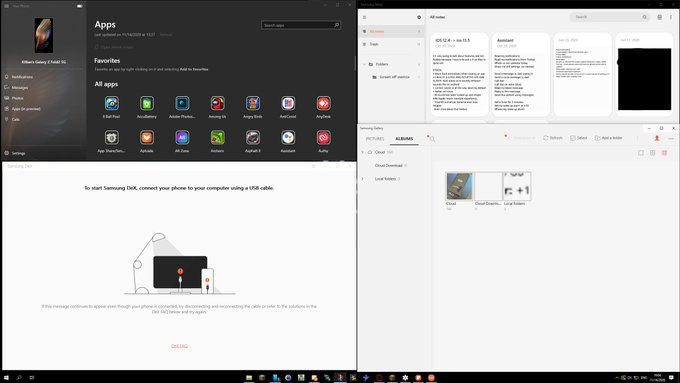Viewport: 680px width, 383px height.
Task: Click the Samsung Notes search field
Action: [x=609, y=17]
